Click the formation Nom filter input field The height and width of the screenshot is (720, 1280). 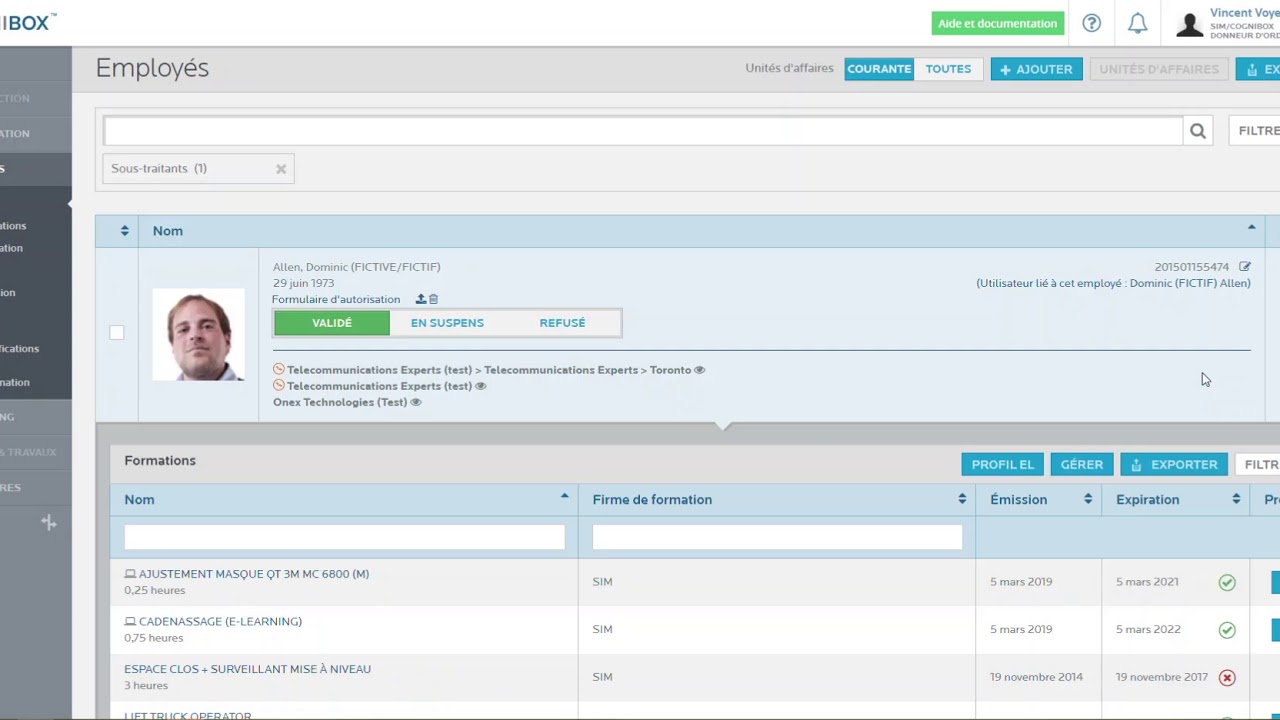[x=344, y=537]
